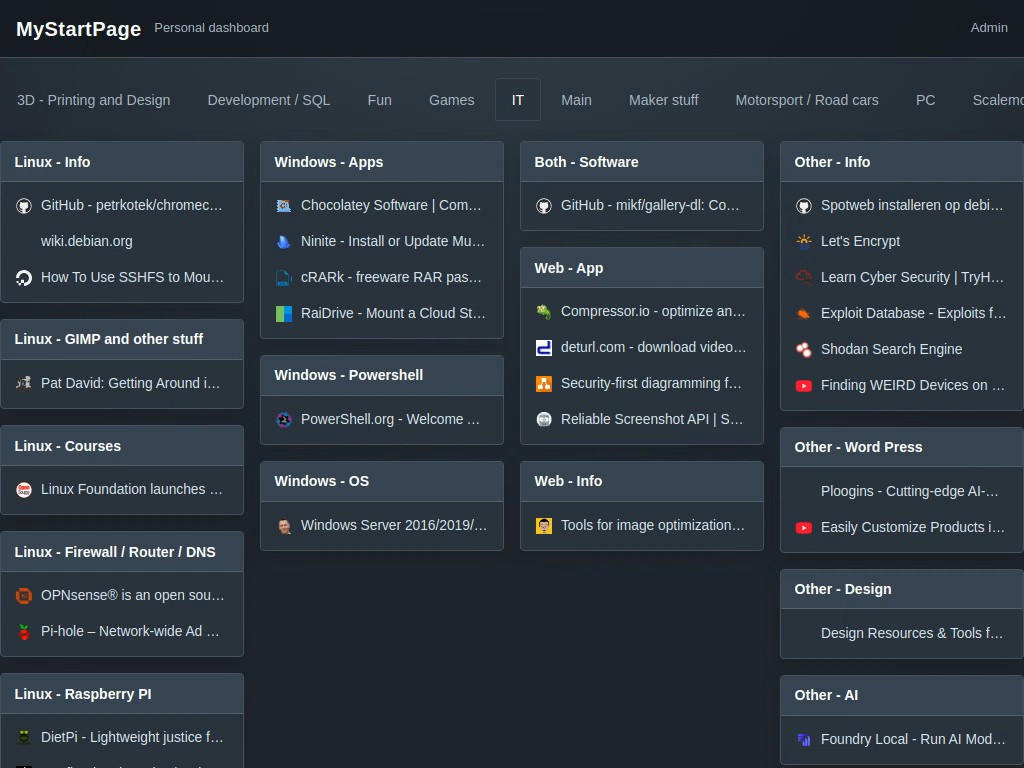
Task: Click the MyStartPage title logo
Action: [78, 29]
